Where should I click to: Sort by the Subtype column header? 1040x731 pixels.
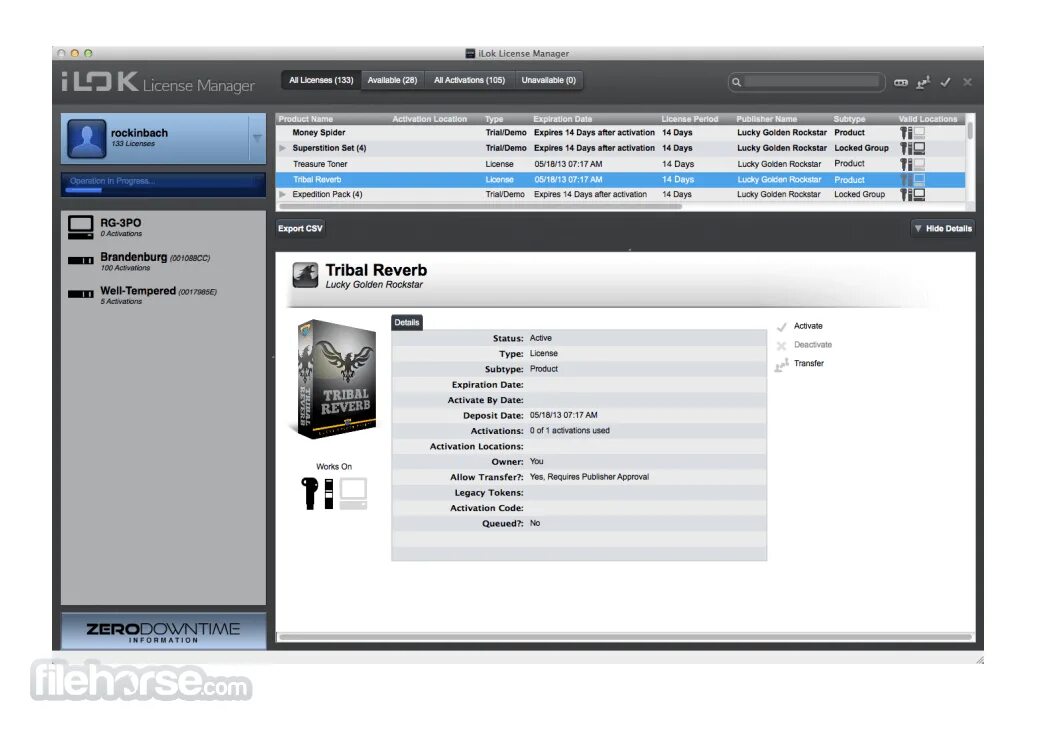850,119
